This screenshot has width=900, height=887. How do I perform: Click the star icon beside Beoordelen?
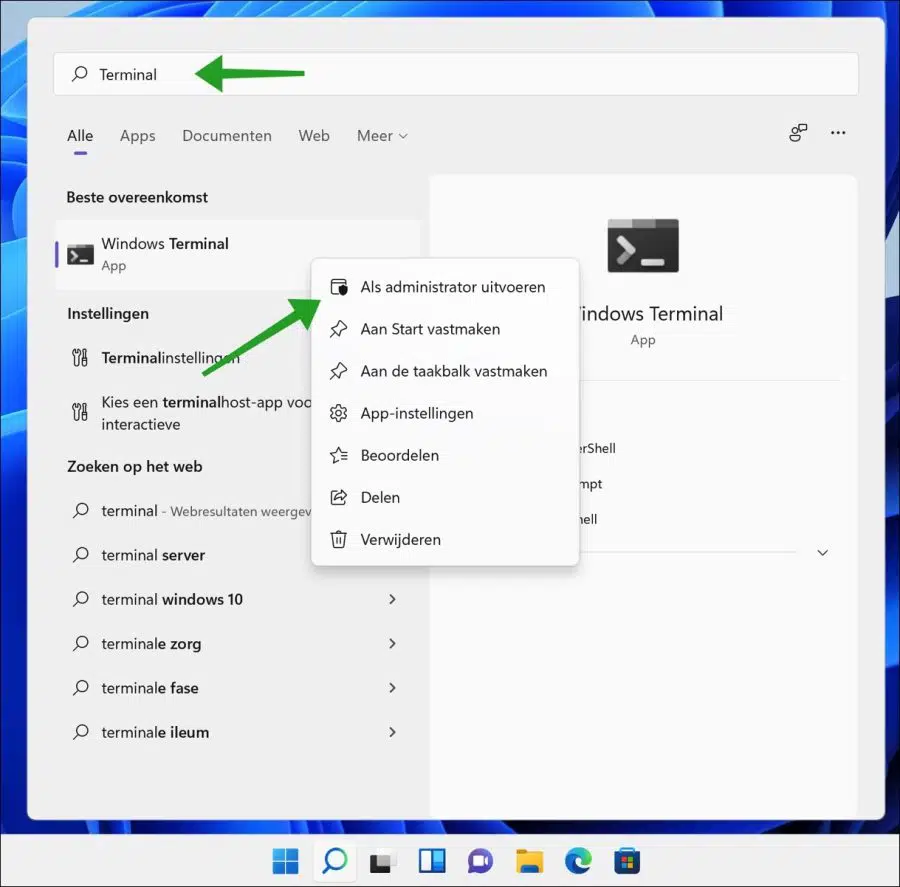tap(339, 455)
